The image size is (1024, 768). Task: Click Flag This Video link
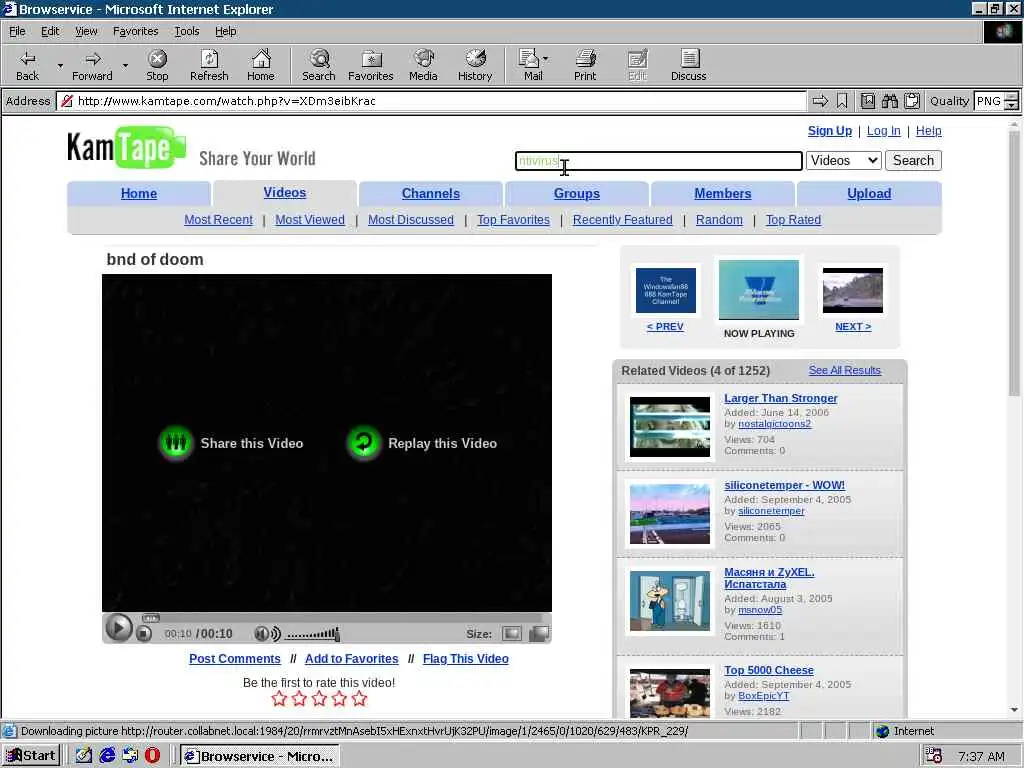pos(466,658)
